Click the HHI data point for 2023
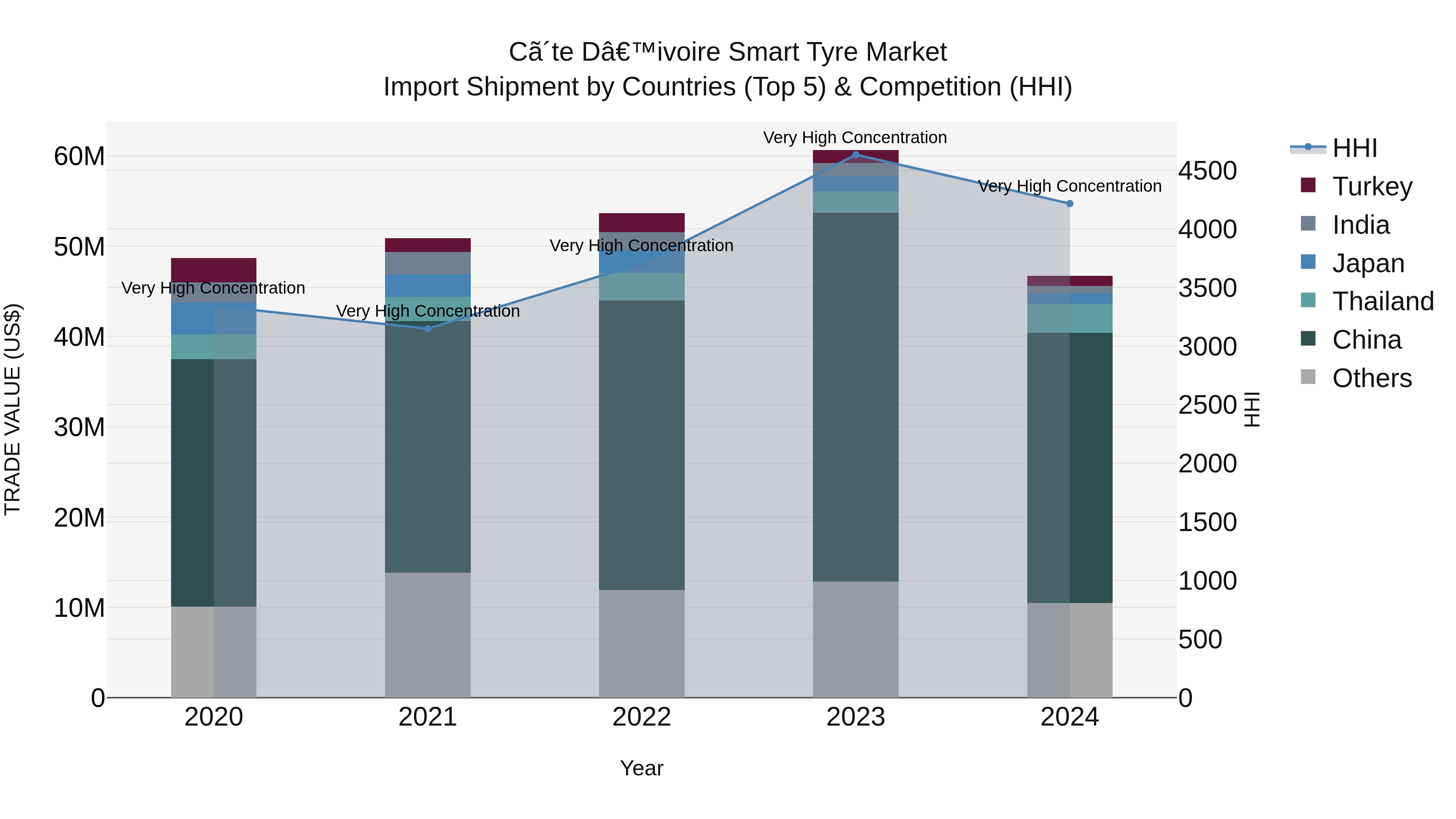This screenshot has width=1456, height=819. [856, 155]
